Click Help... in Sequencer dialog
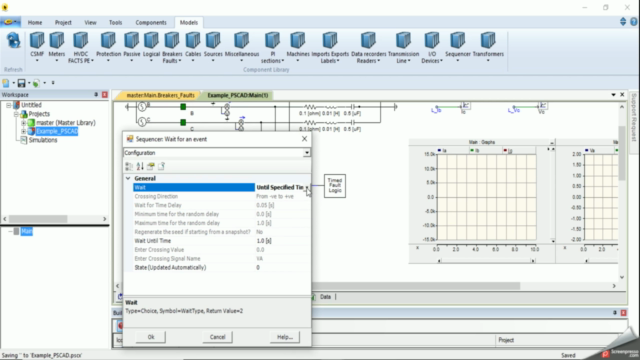Screen dimensions: 640x360 pos(284,337)
